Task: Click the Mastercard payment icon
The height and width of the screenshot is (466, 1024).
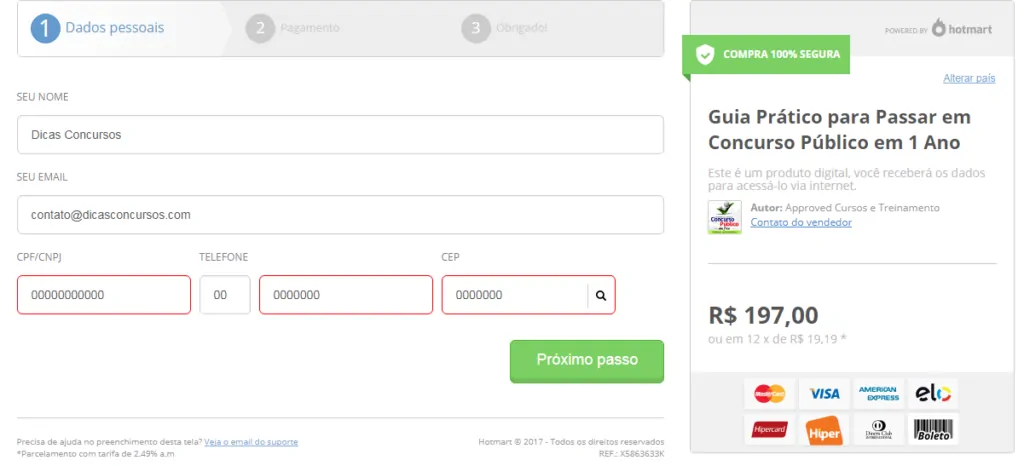Action: (770, 394)
